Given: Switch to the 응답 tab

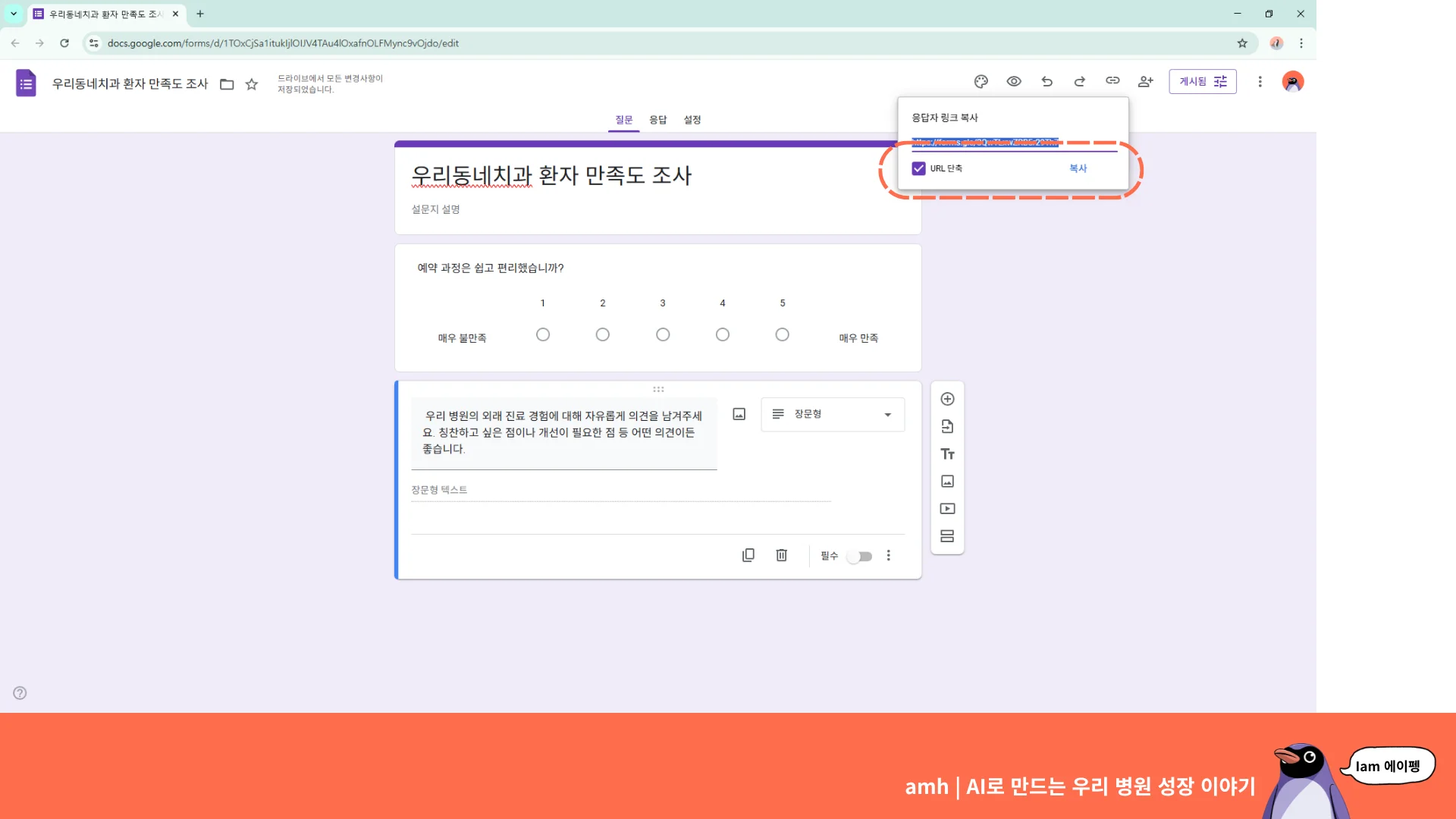Looking at the screenshot, I should 657,119.
